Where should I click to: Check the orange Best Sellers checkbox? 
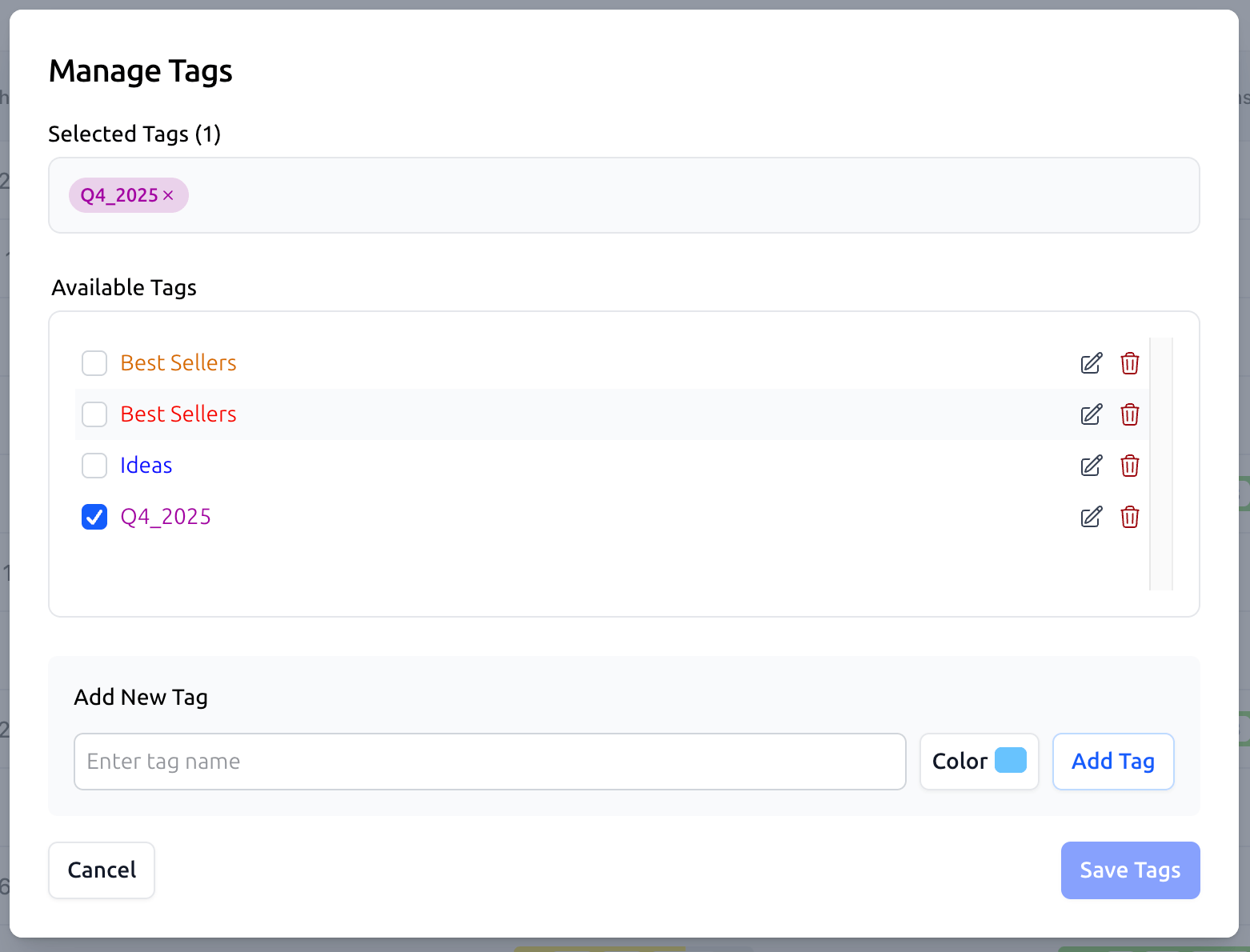click(x=94, y=363)
